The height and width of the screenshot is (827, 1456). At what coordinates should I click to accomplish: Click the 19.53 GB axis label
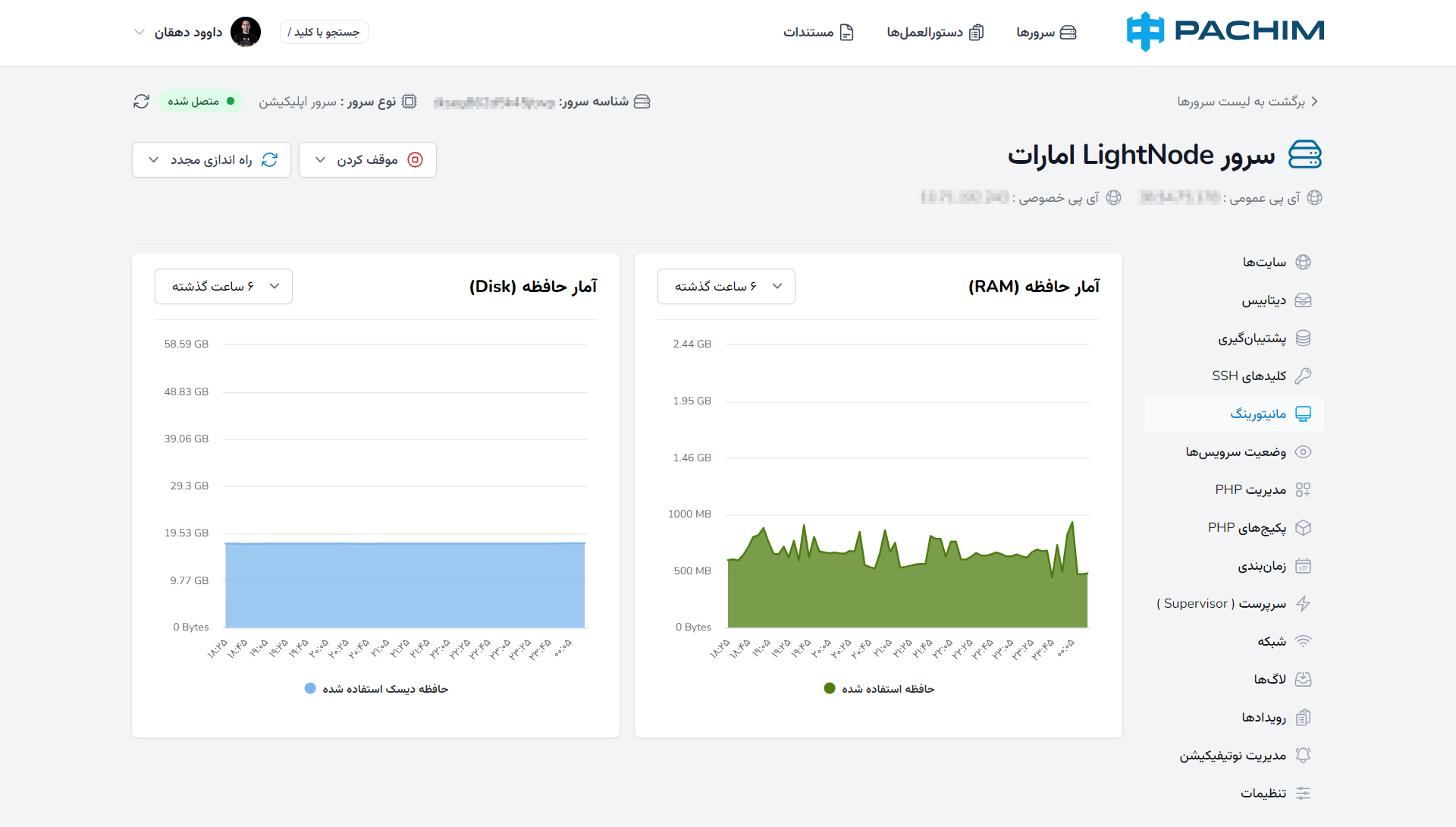tap(186, 533)
